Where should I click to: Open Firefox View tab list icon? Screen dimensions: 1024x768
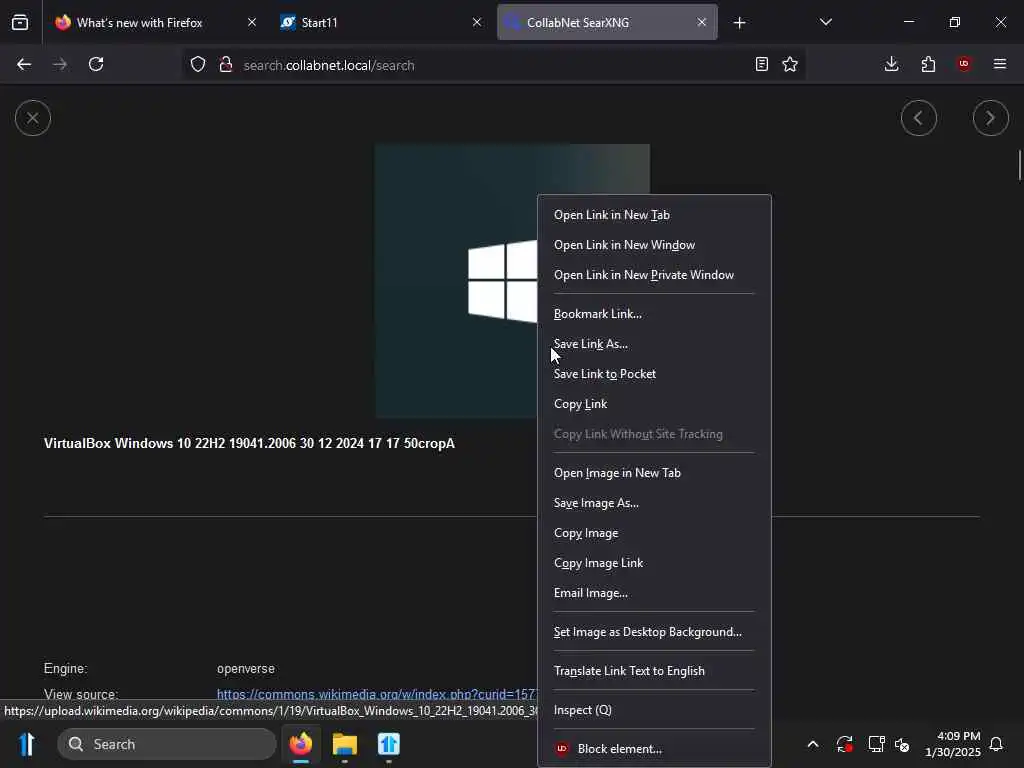[x=20, y=22]
